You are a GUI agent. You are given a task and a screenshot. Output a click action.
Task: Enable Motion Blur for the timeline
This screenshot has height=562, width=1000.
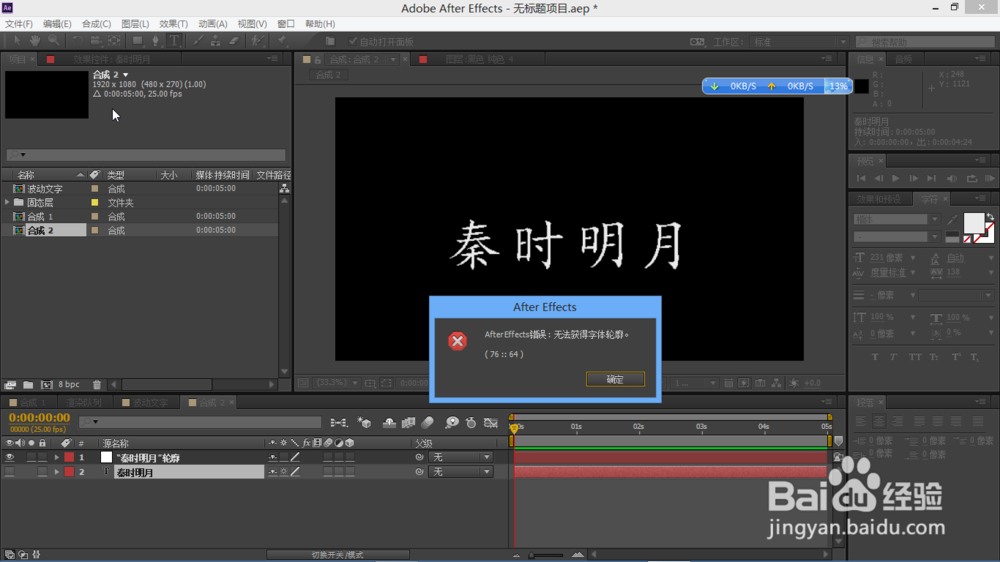point(428,422)
